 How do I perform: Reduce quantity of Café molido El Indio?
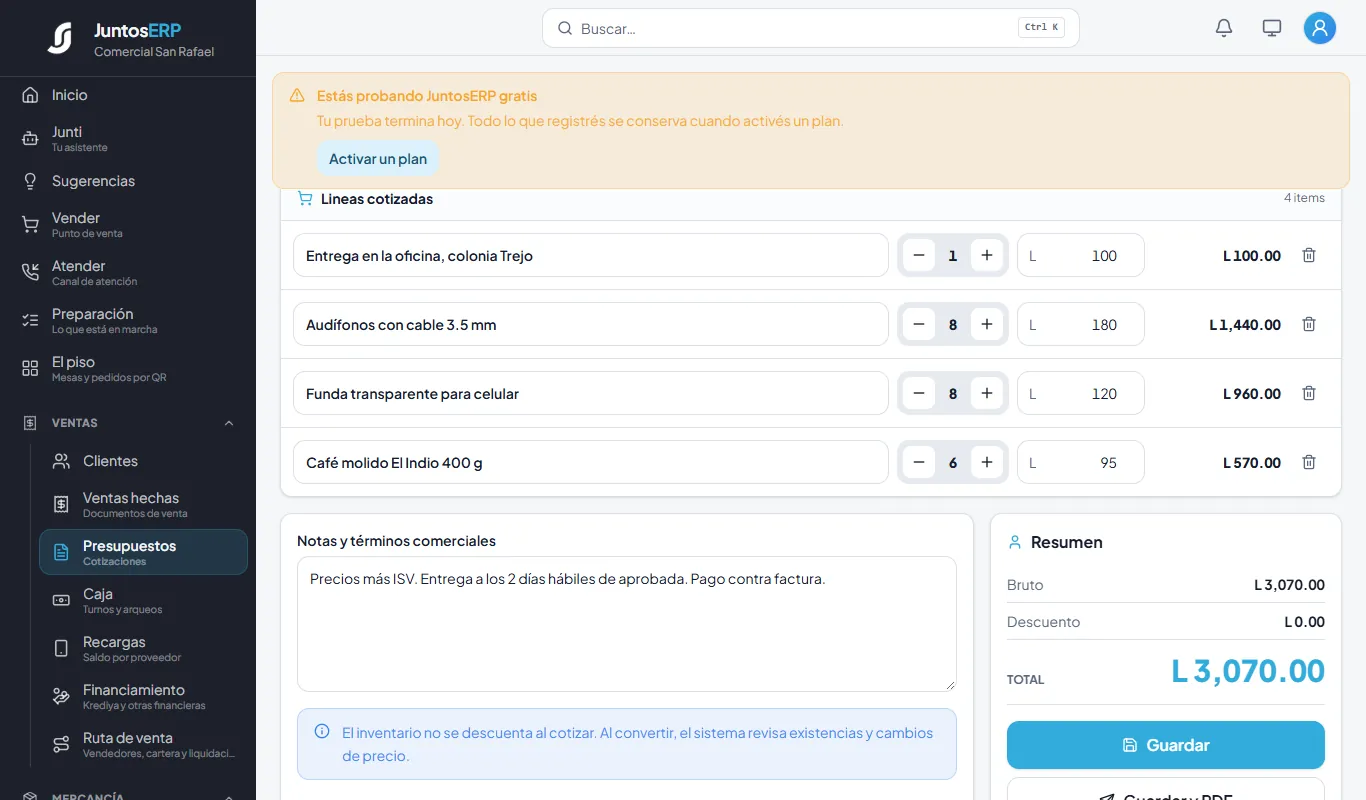point(919,462)
